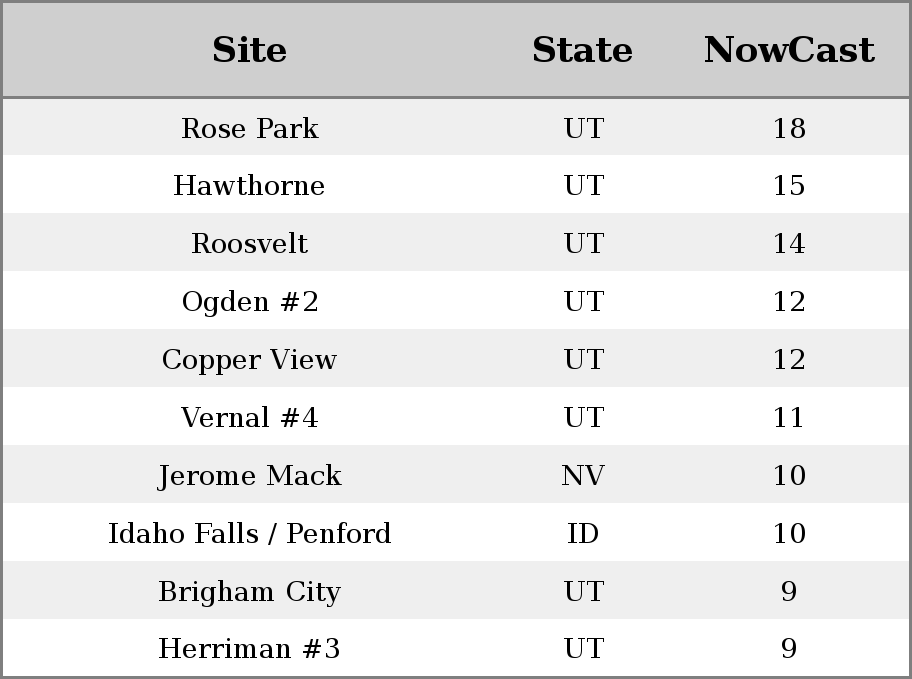
Task: Select the NowCast value 15
Action: coord(789,186)
